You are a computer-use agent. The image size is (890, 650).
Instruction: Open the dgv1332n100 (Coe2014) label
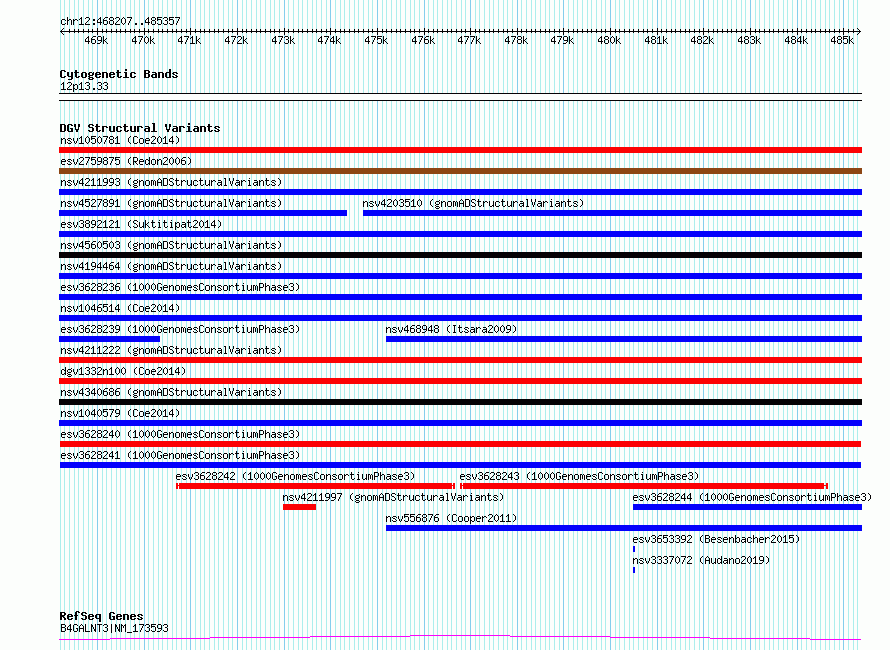[123, 371]
